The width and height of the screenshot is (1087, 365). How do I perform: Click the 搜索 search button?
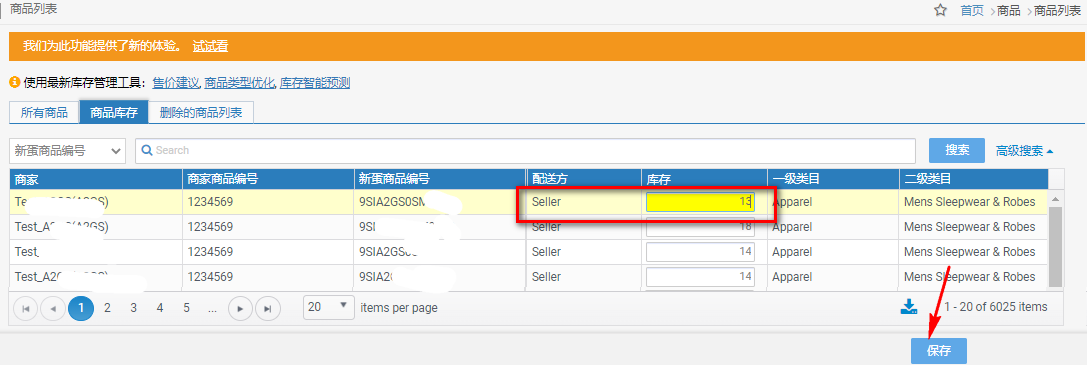coord(957,150)
